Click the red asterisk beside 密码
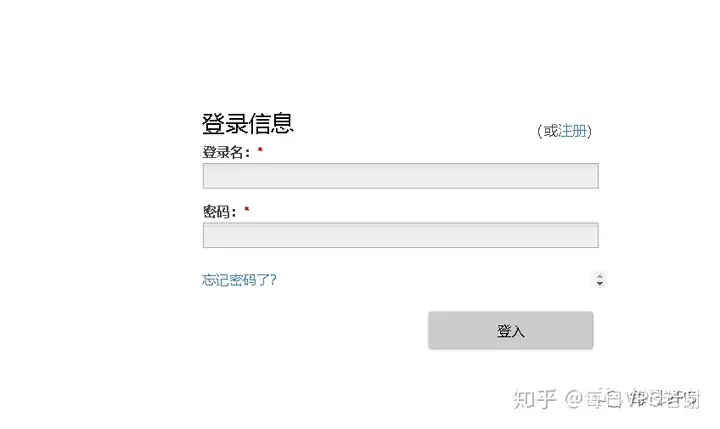 tap(247, 209)
